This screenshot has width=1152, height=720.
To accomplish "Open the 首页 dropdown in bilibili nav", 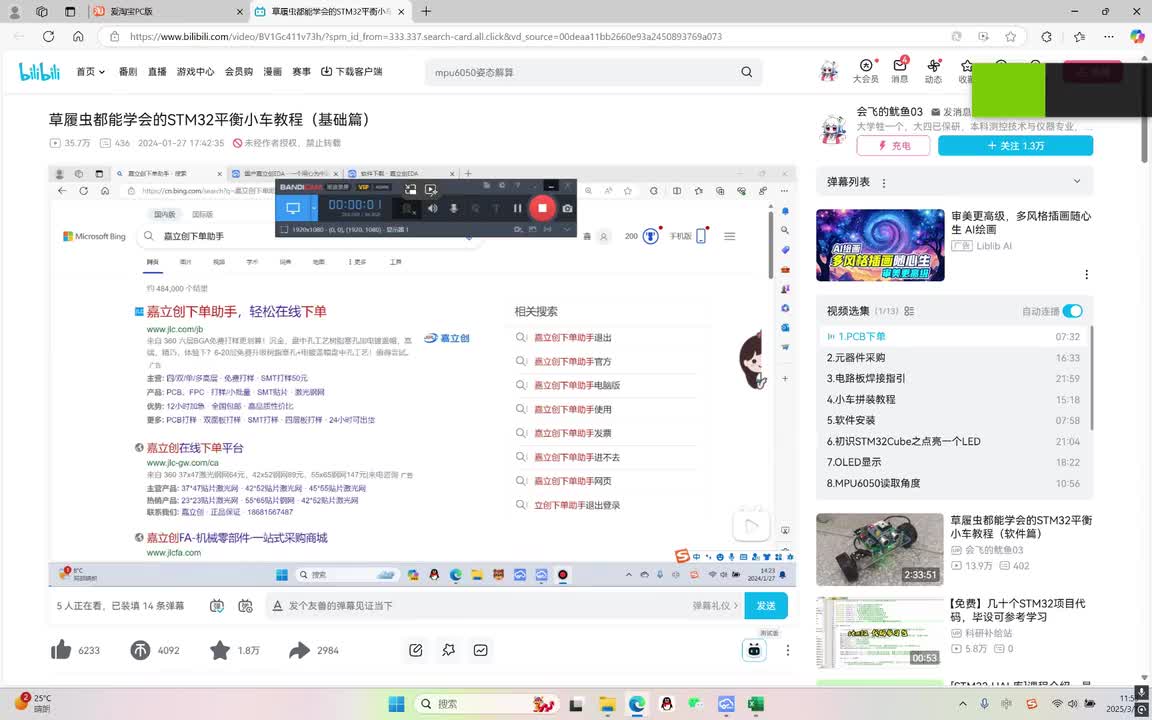I will [90, 71].
